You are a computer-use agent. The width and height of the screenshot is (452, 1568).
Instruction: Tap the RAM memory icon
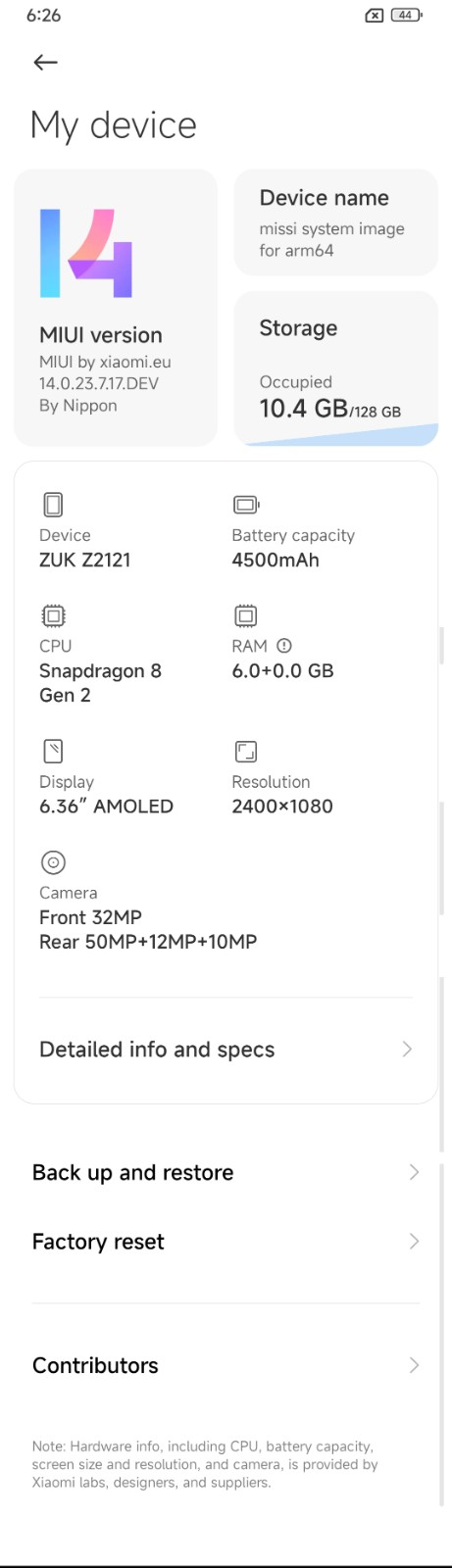pos(245,615)
